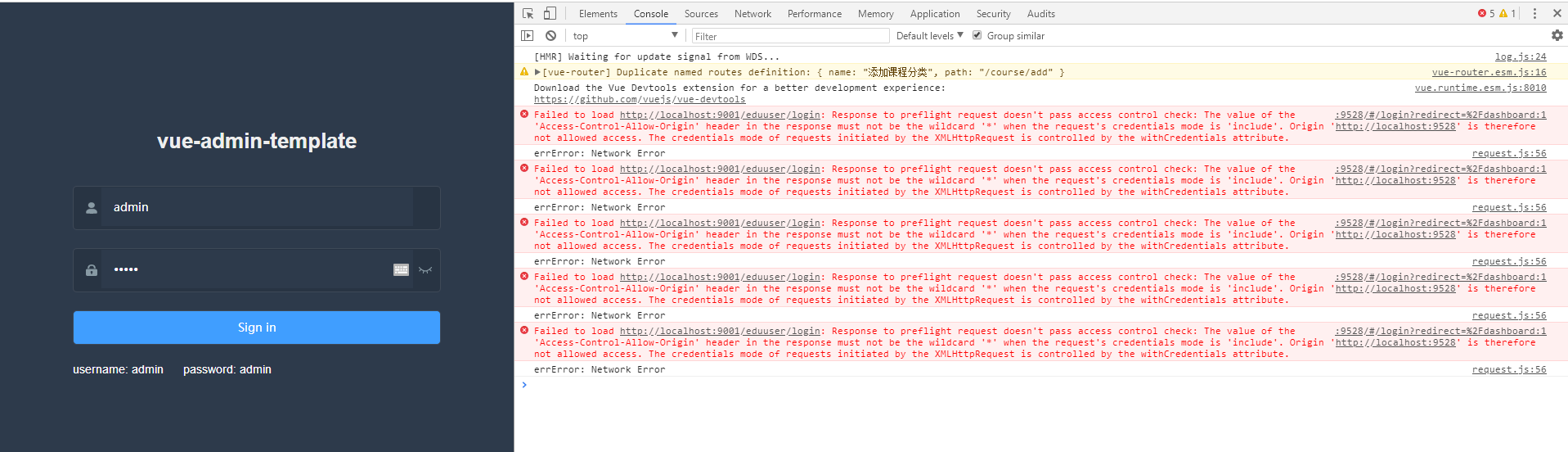Open the last request.js:56 source link
This screenshot has width=1568, height=452.
click(1509, 369)
